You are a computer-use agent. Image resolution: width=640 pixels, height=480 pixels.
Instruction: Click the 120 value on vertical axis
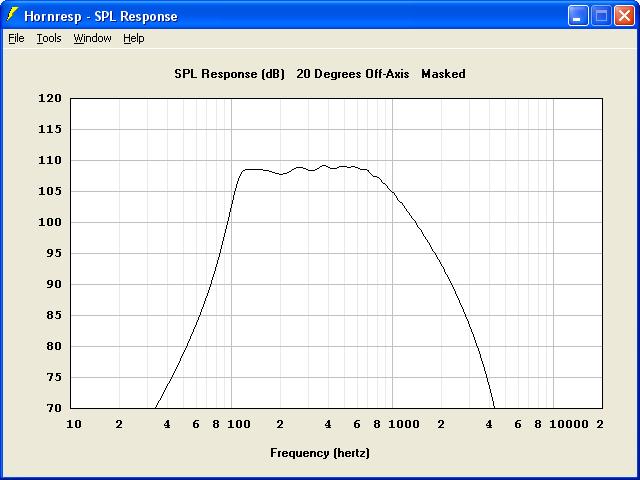click(x=50, y=98)
